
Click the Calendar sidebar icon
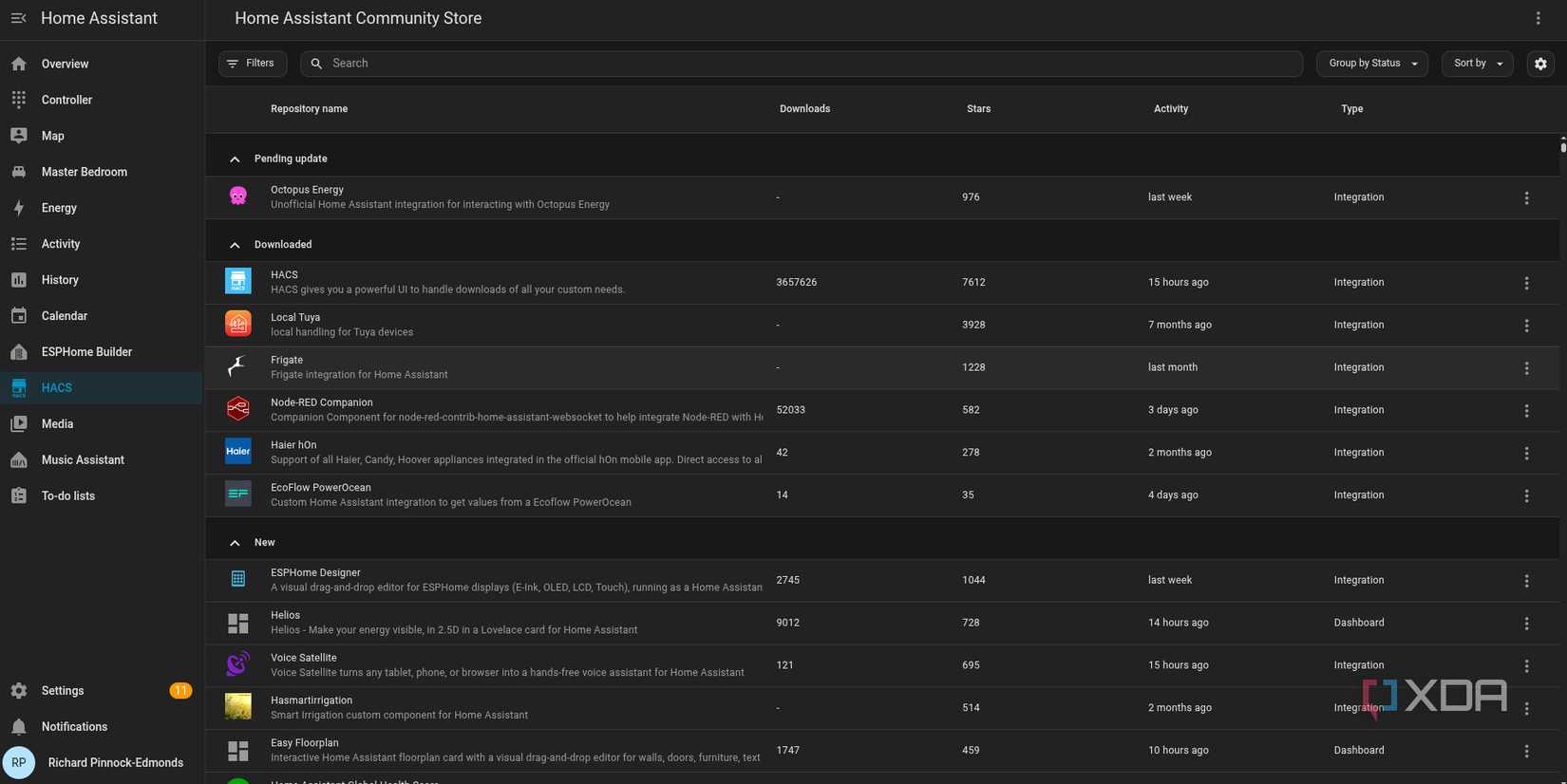tap(19, 316)
